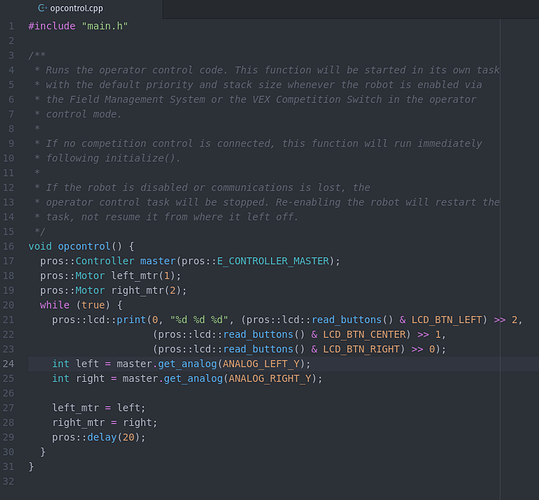The width and height of the screenshot is (539, 500).
Task: Click line number 24 in gutter
Action: tap(9, 364)
